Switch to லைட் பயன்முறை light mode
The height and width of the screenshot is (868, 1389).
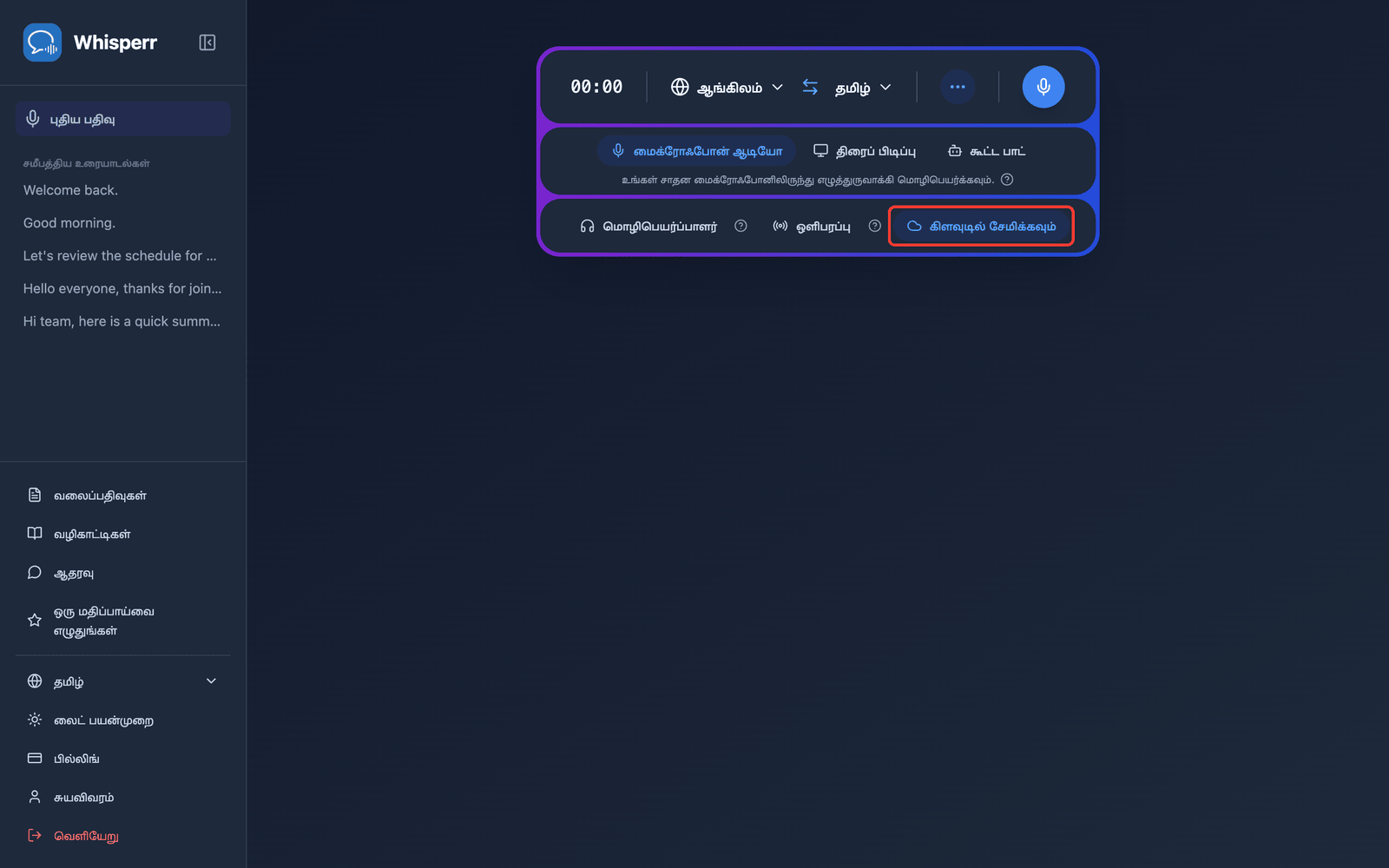122,720
